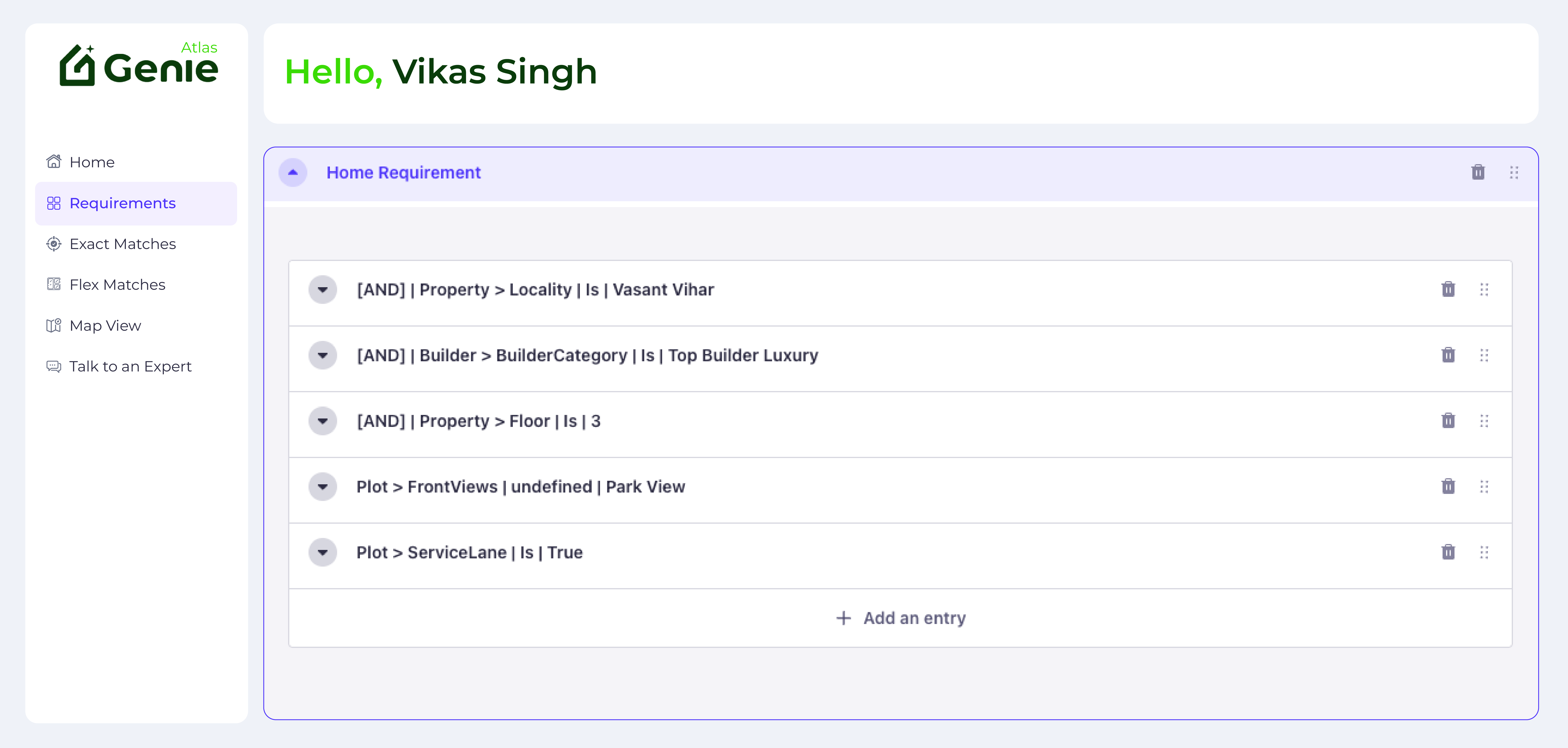The image size is (1568, 748).
Task: Click trash icon for Floor entry
Action: click(1448, 421)
